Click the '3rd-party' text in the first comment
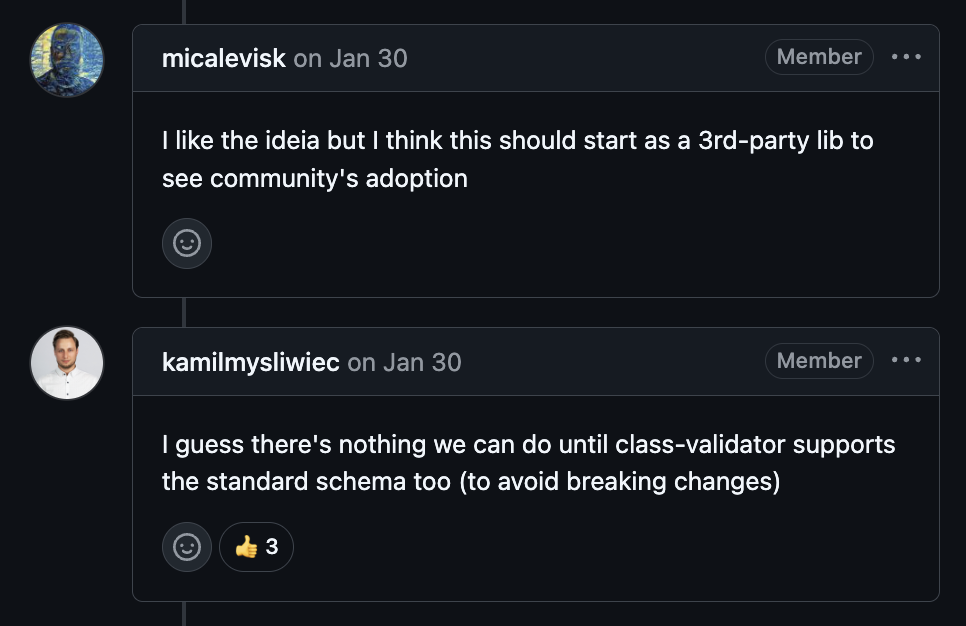The width and height of the screenshot is (966, 626). point(753,141)
